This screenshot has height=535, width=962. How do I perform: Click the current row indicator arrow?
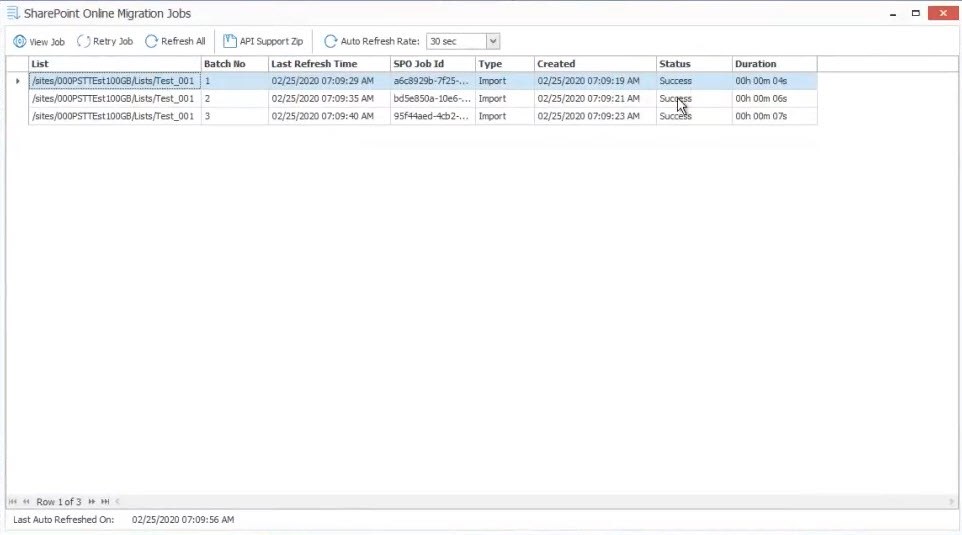coord(17,81)
